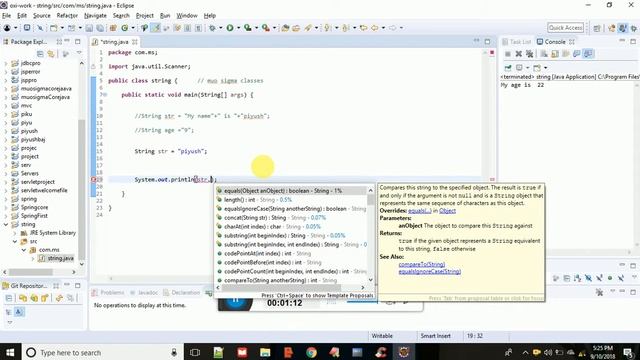Open the Window menu
Screen dimensions: 640x360
tap(187, 16)
